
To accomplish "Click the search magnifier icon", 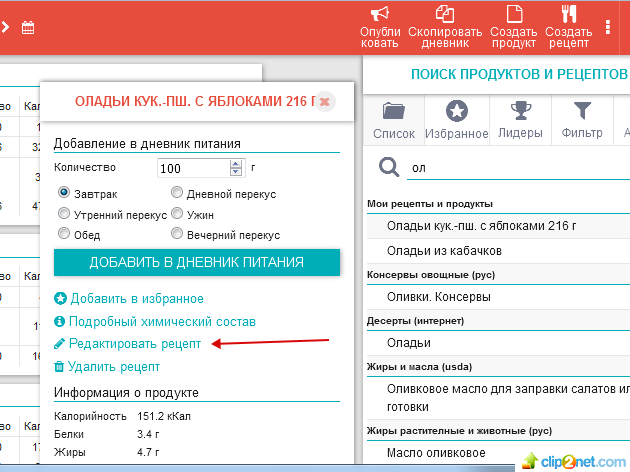I will click(389, 167).
